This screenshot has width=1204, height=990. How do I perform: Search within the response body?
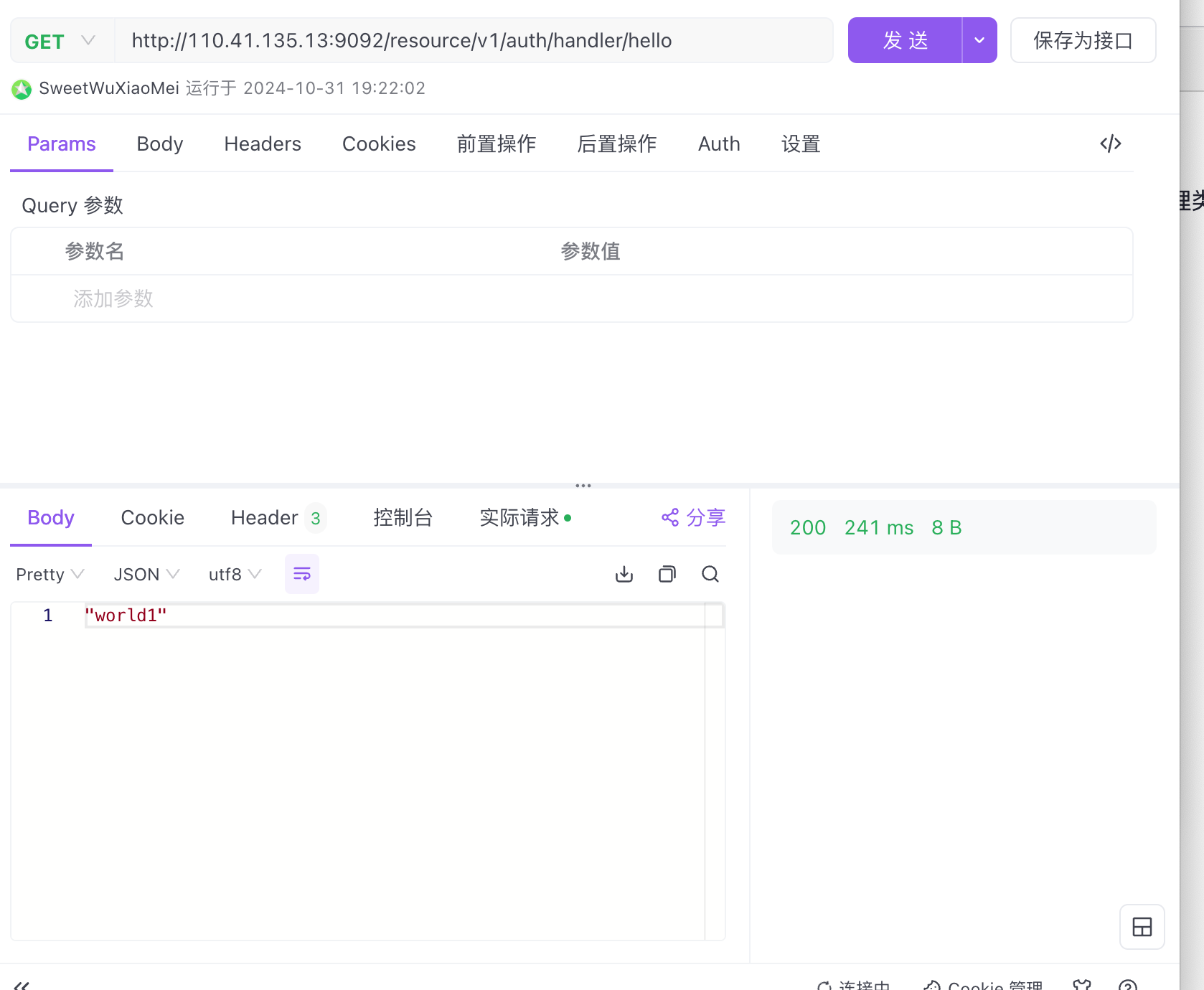click(710, 574)
